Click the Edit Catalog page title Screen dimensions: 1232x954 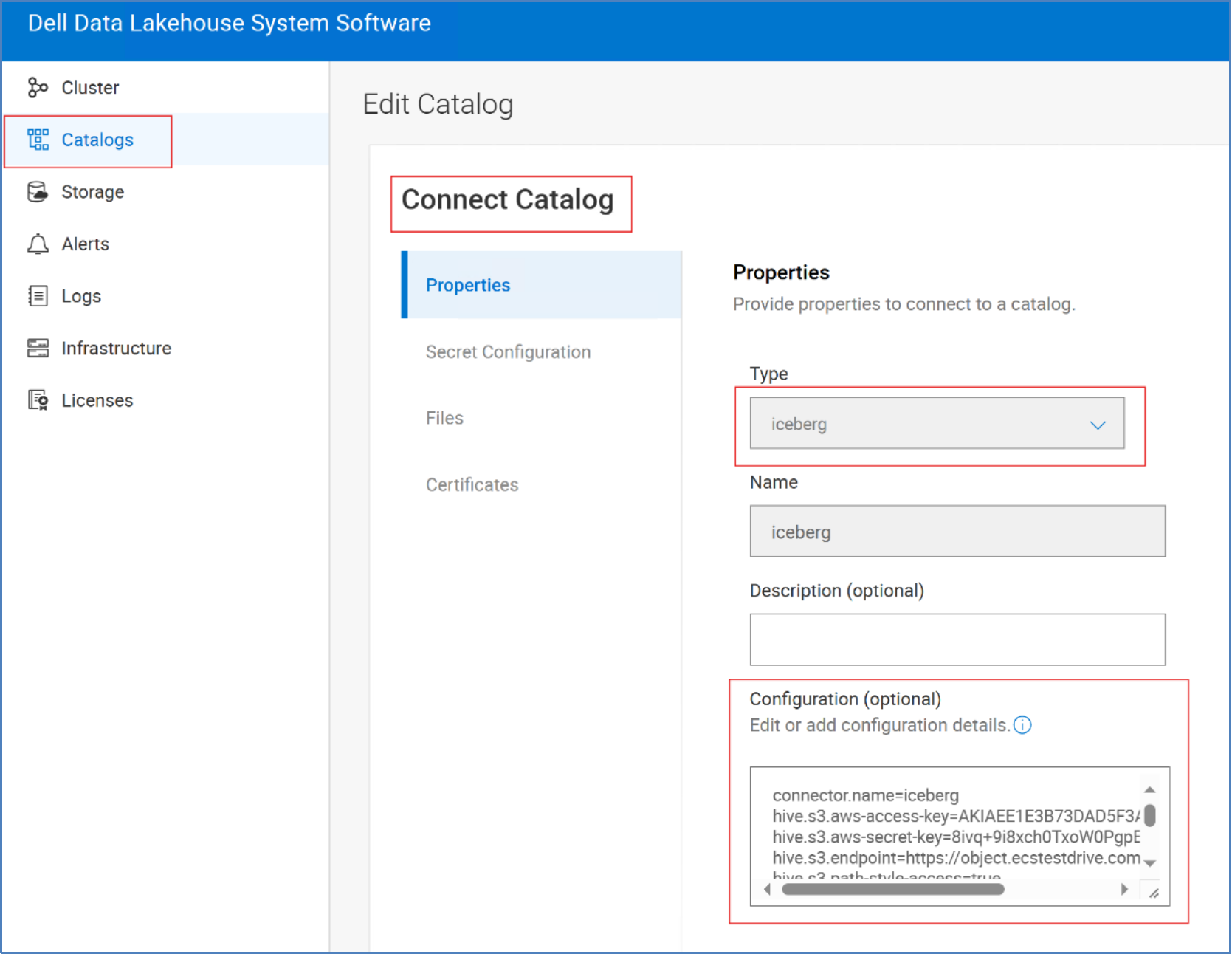[x=438, y=105]
